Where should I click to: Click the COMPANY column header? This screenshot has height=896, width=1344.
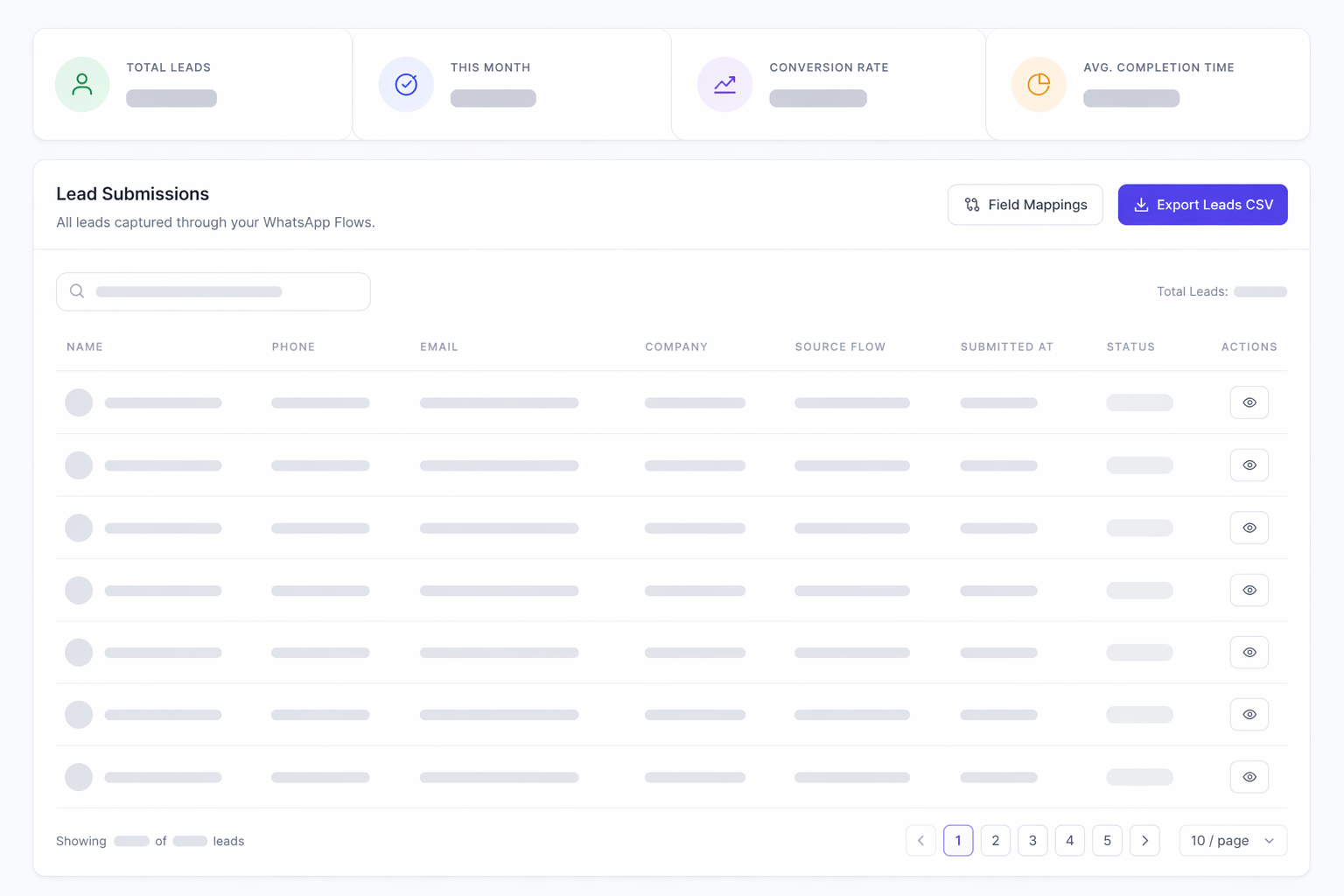(676, 347)
